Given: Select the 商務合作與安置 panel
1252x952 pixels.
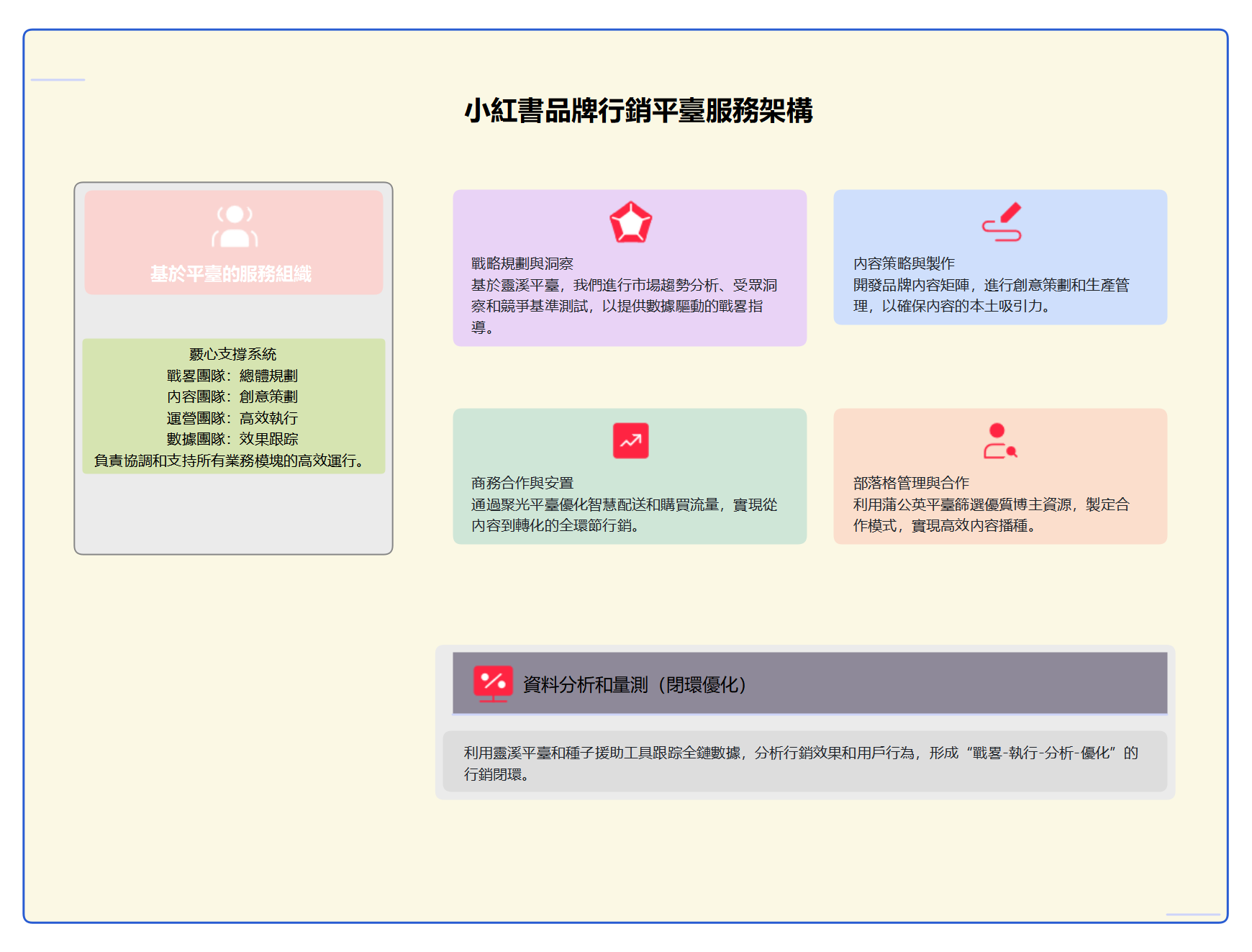Looking at the screenshot, I should pos(629,476).
